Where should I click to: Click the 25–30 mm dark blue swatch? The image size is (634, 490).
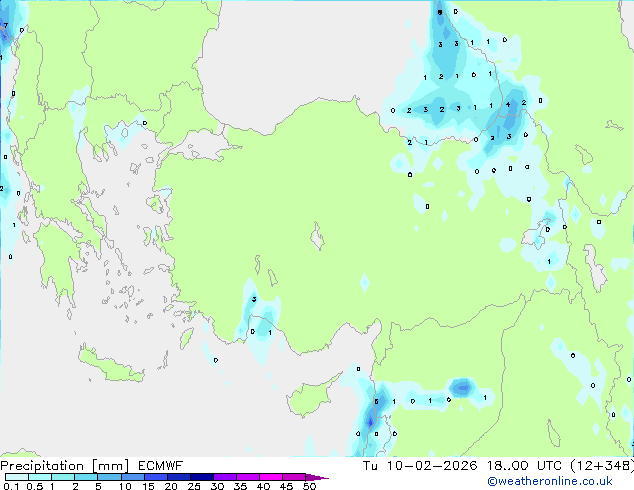point(202,477)
